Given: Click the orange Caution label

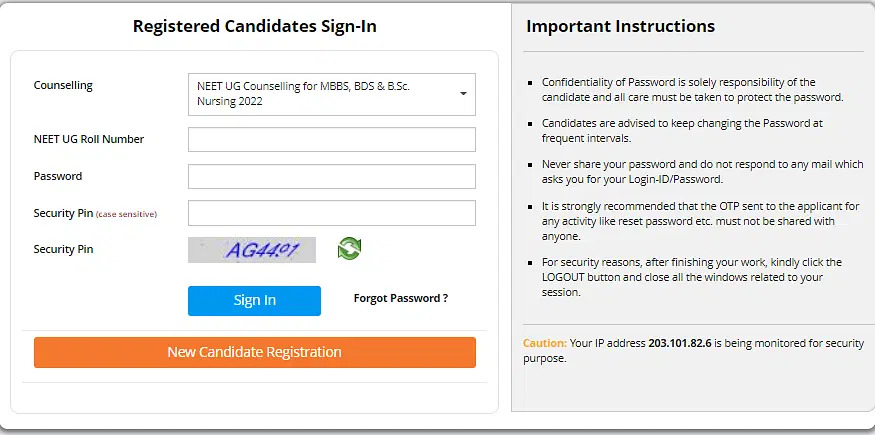Looking at the screenshot, I should [x=545, y=343].
